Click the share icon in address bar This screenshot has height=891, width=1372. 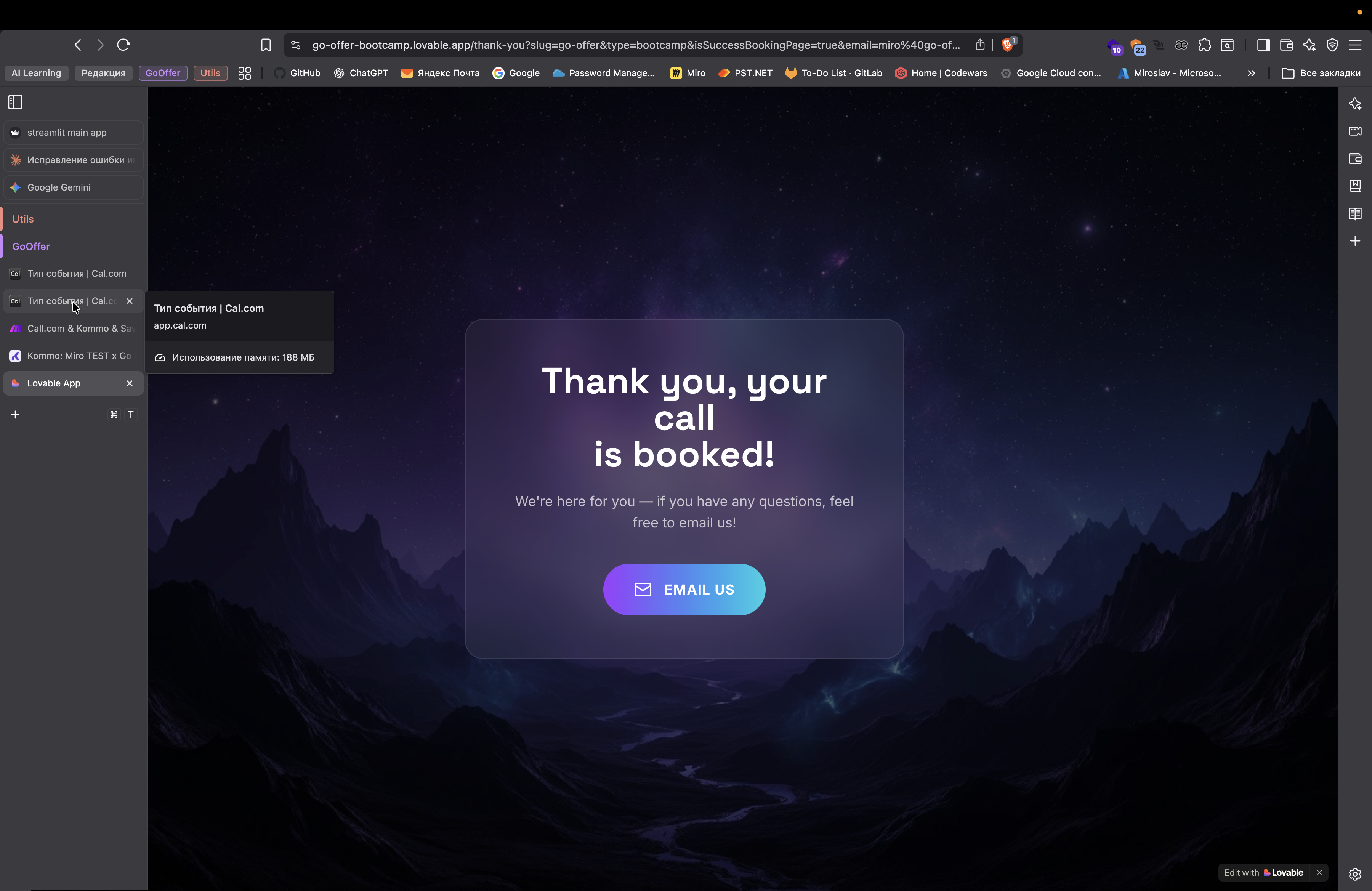980,45
